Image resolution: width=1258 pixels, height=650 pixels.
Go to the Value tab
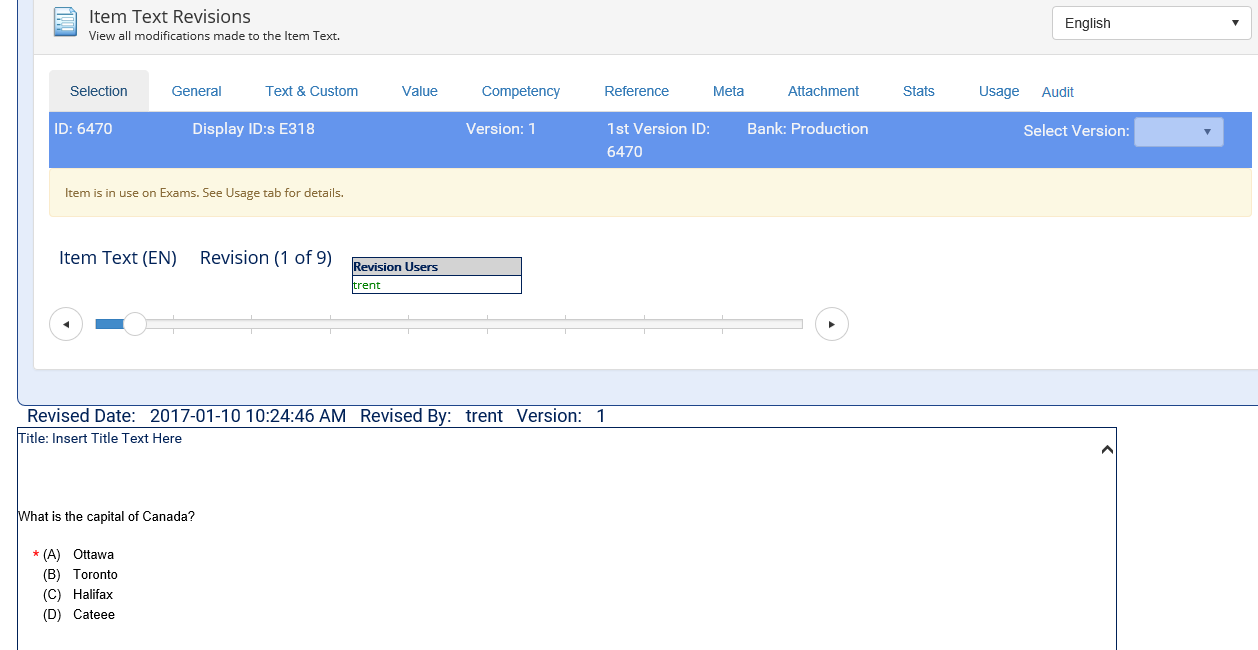419,91
